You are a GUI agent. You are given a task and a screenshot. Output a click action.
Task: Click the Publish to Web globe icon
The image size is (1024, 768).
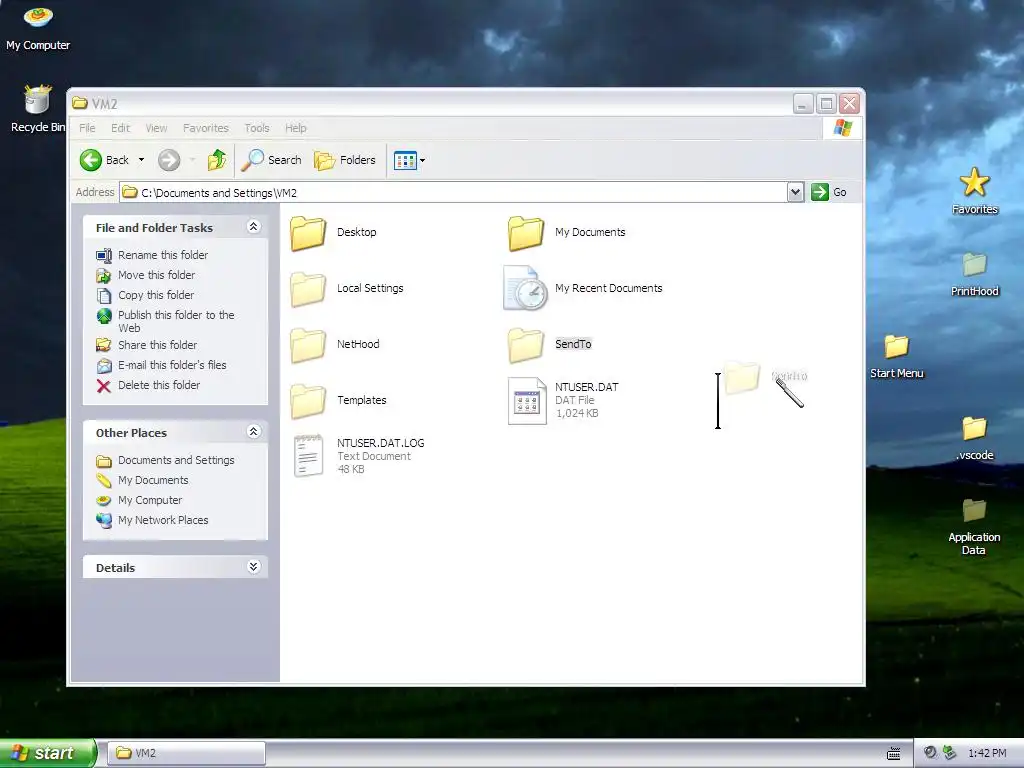(x=104, y=316)
